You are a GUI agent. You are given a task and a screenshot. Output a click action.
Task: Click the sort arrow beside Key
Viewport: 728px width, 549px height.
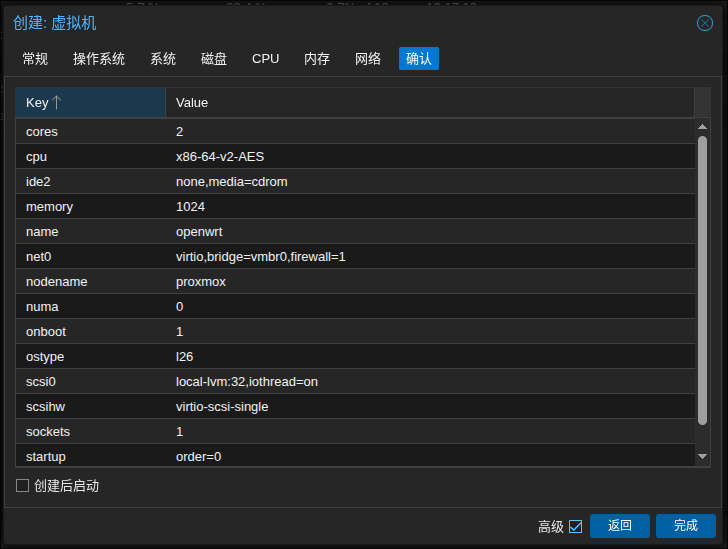[57, 103]
